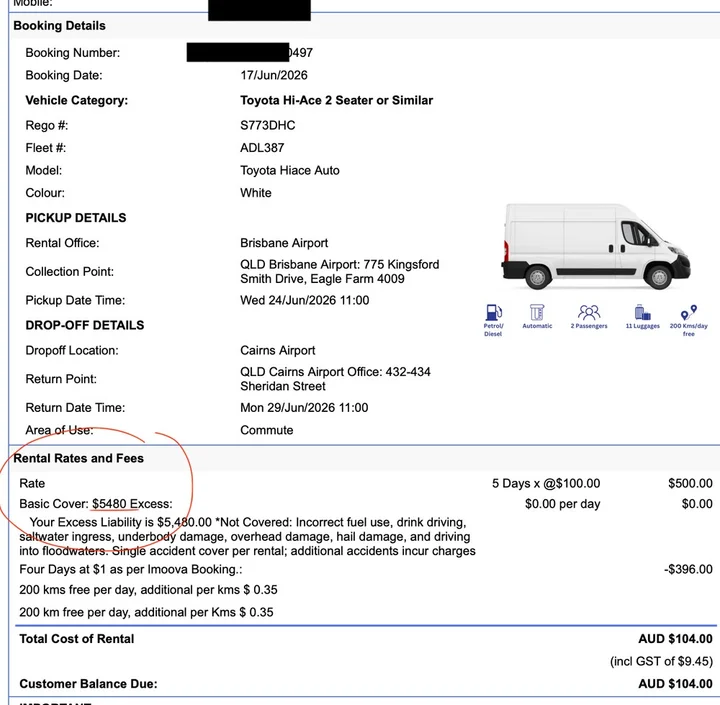This screenshot has height=705, width=720.
Task: Click the 200 Kms/day free icon
Action: point(689,312)
